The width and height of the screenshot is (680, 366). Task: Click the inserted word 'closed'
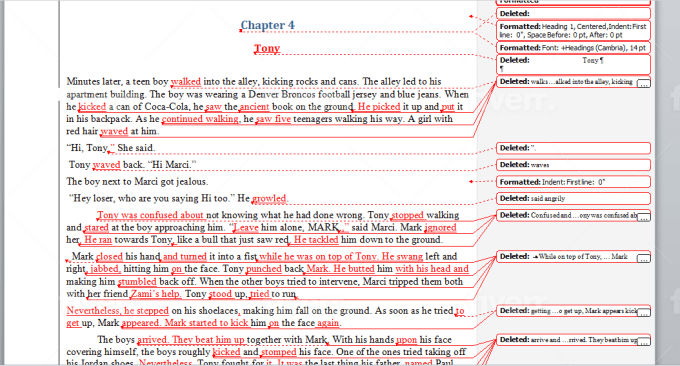pos(110,257)
